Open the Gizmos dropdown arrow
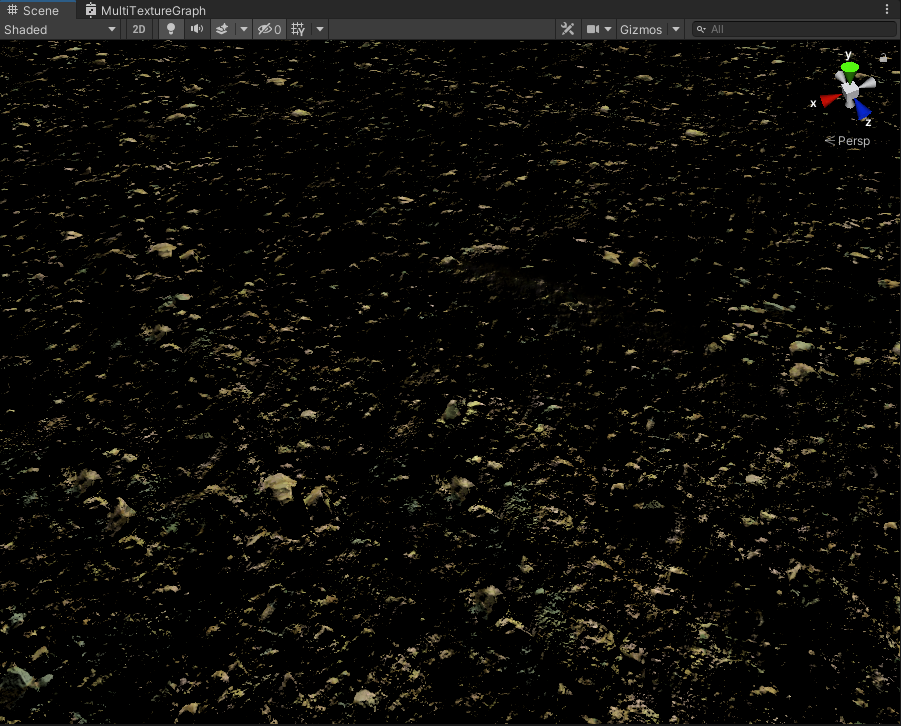 pos(675,29)
